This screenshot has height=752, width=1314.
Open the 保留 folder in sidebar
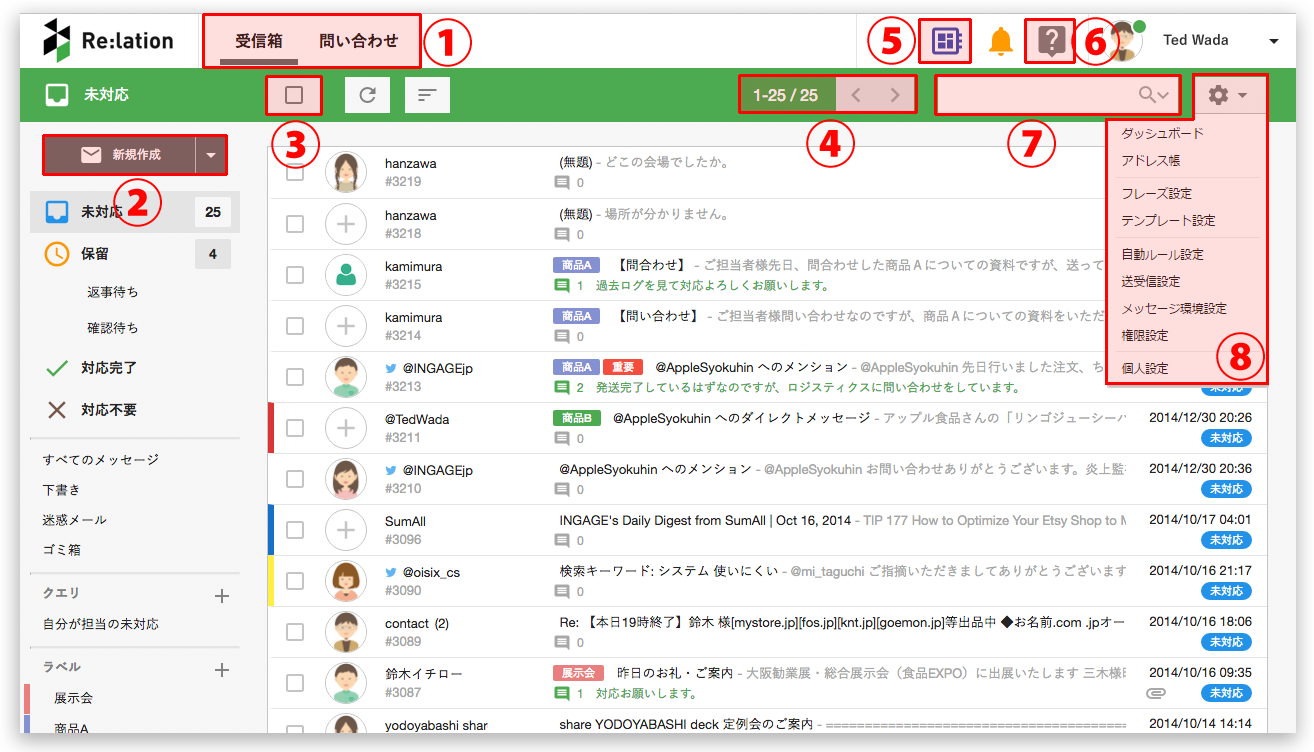click(135, 254)
